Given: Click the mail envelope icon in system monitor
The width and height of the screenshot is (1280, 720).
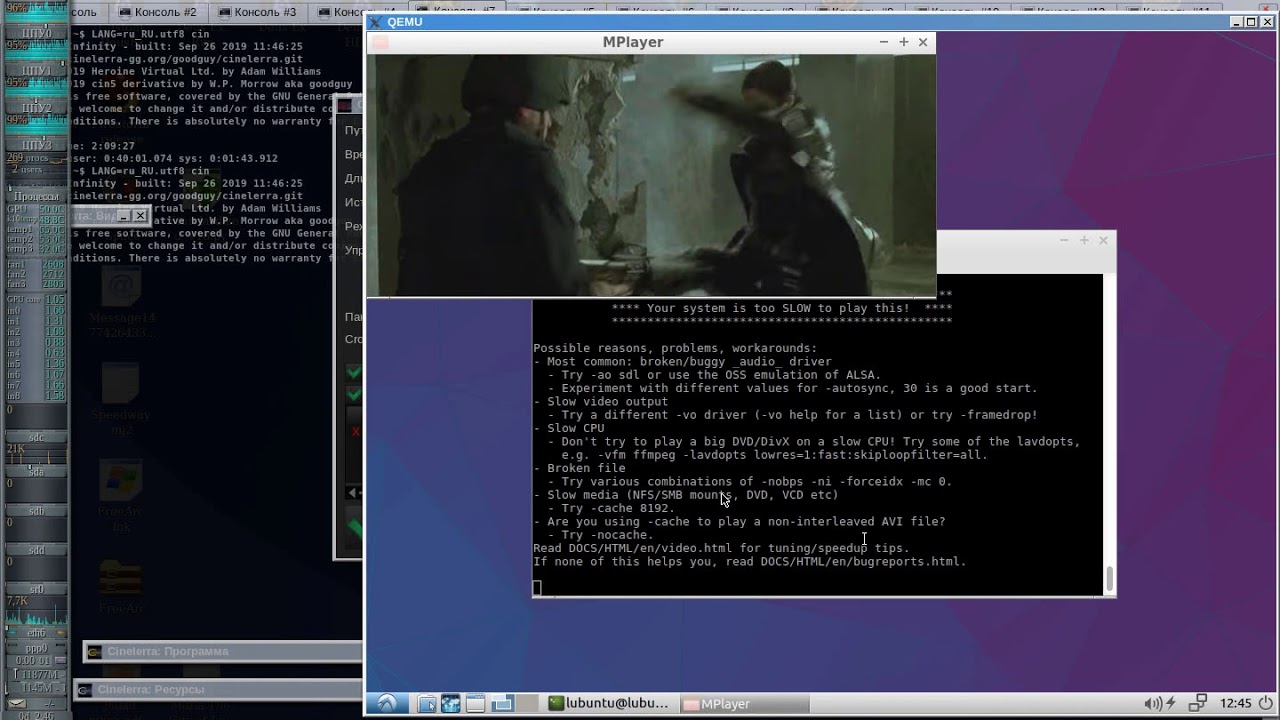Looking at the screenshot, I should pyautogui.click(x=17, y=704).
